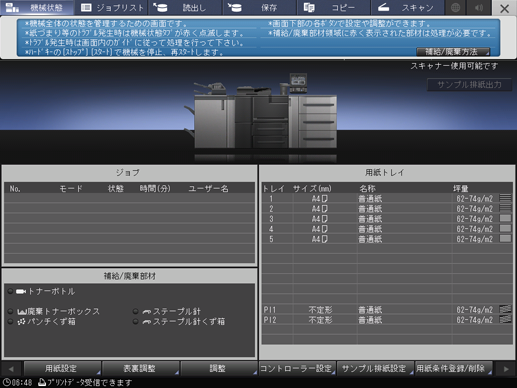Open the 調整 button

click(219, 368)
